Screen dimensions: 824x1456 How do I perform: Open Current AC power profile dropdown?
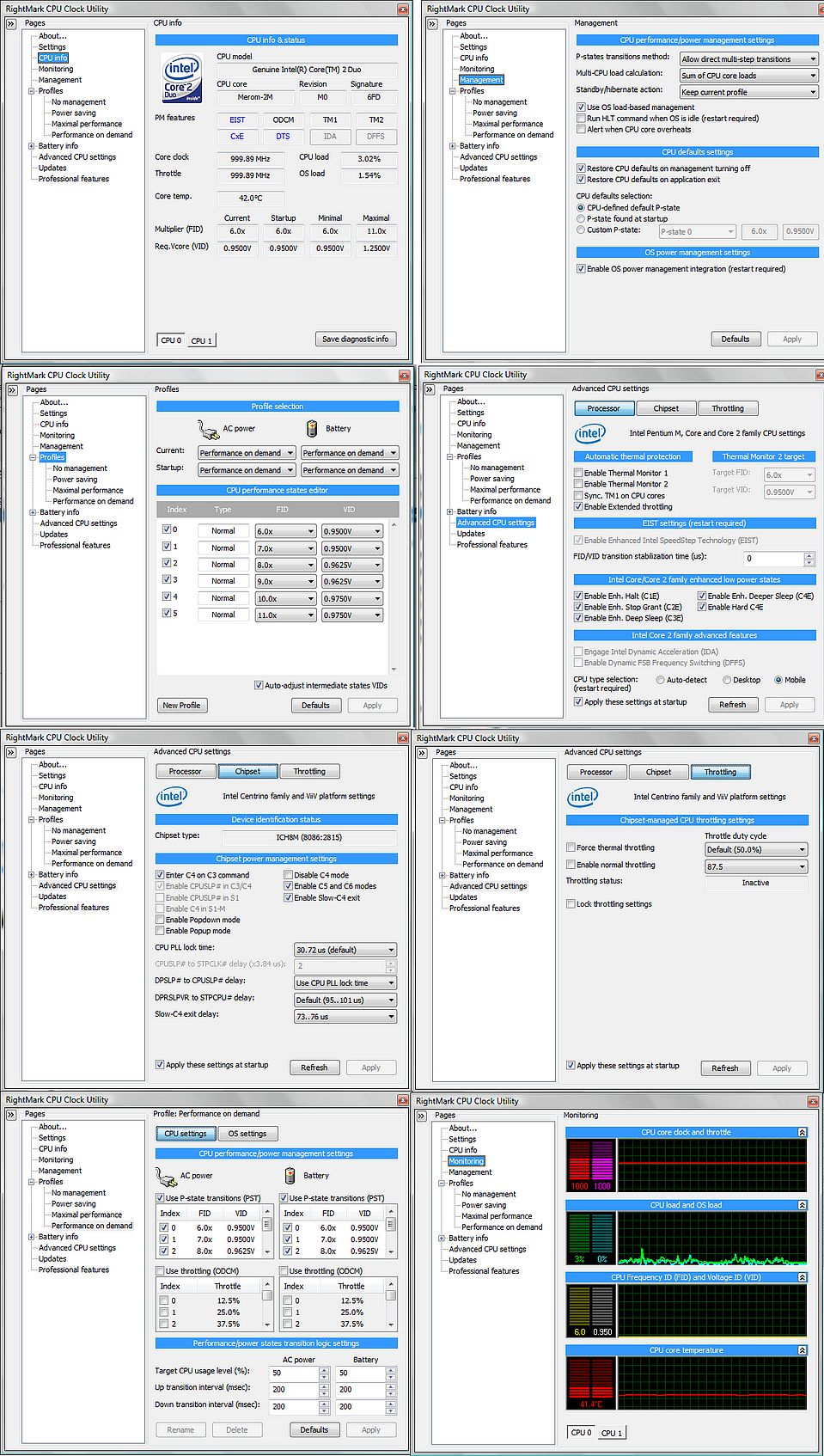pyautogui.click(x=247, y=453)
